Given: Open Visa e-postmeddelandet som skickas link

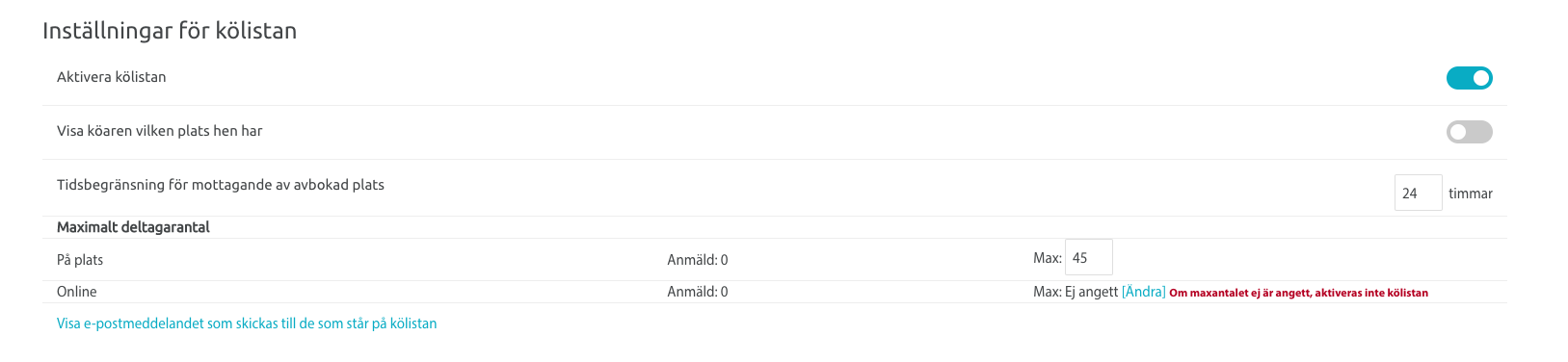Looking at the screenshot, I should point(247,323).
